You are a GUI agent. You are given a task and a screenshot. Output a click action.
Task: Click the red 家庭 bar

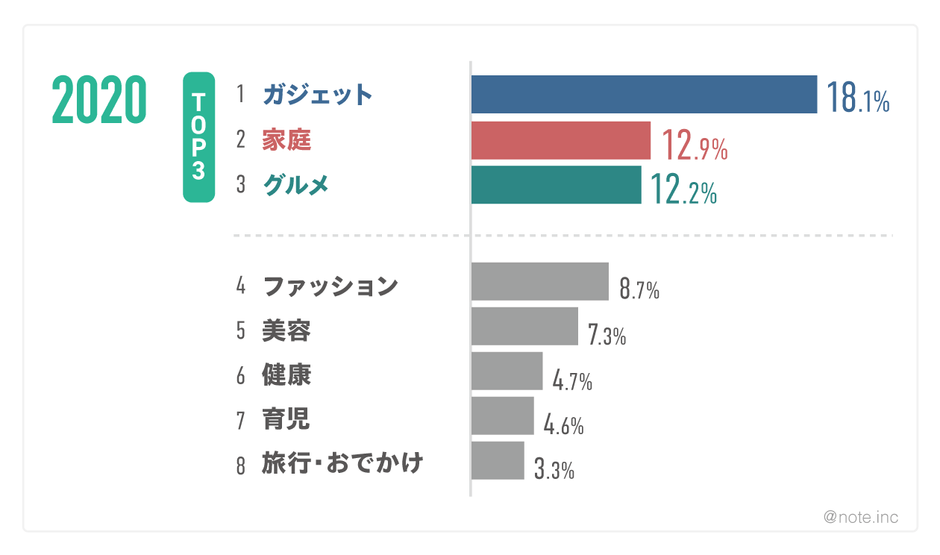tap(561, 140)
